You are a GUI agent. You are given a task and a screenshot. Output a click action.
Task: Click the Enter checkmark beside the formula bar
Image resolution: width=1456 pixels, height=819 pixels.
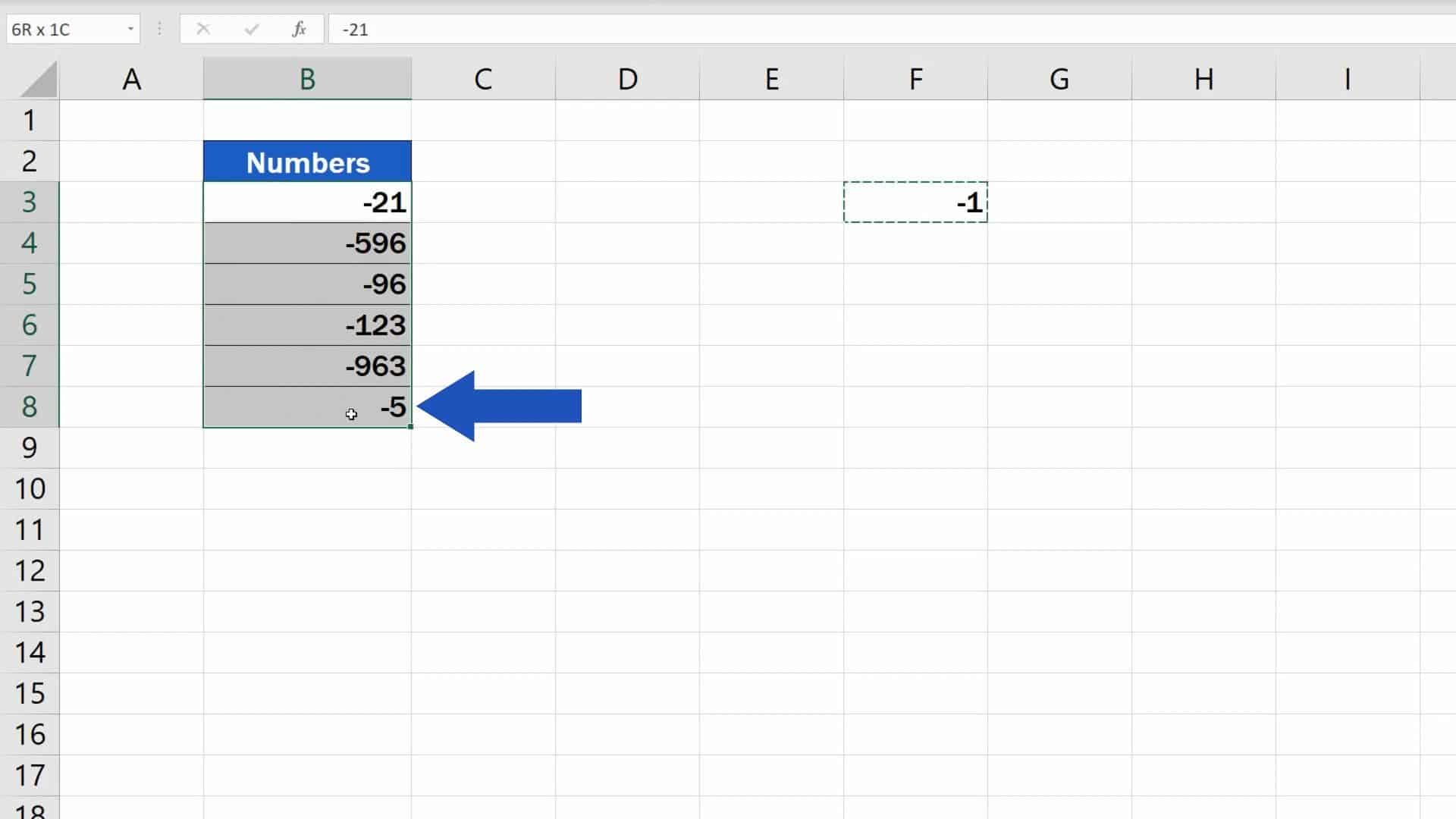tap(251, 29)
